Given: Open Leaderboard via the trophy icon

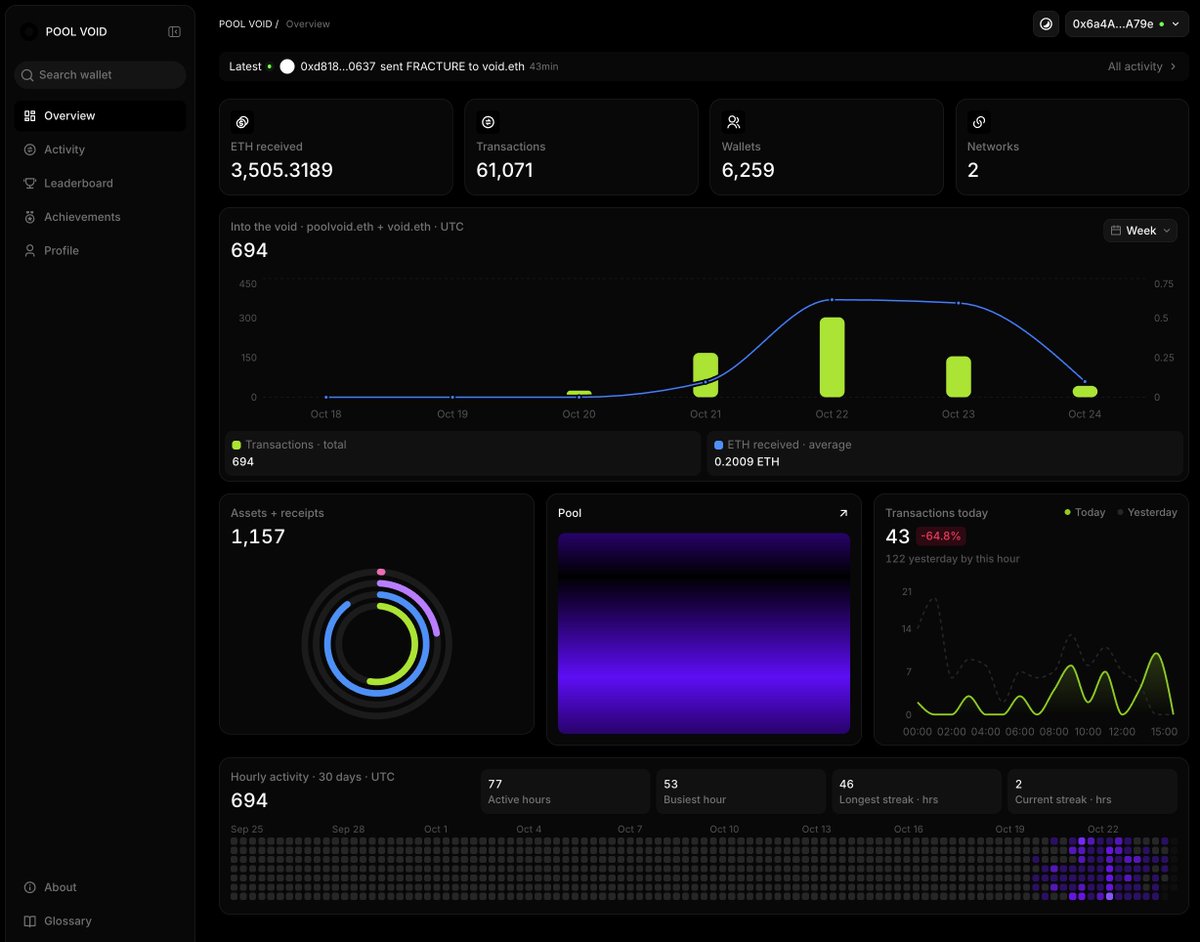Looking at the screenshot, I should (30, 183).
